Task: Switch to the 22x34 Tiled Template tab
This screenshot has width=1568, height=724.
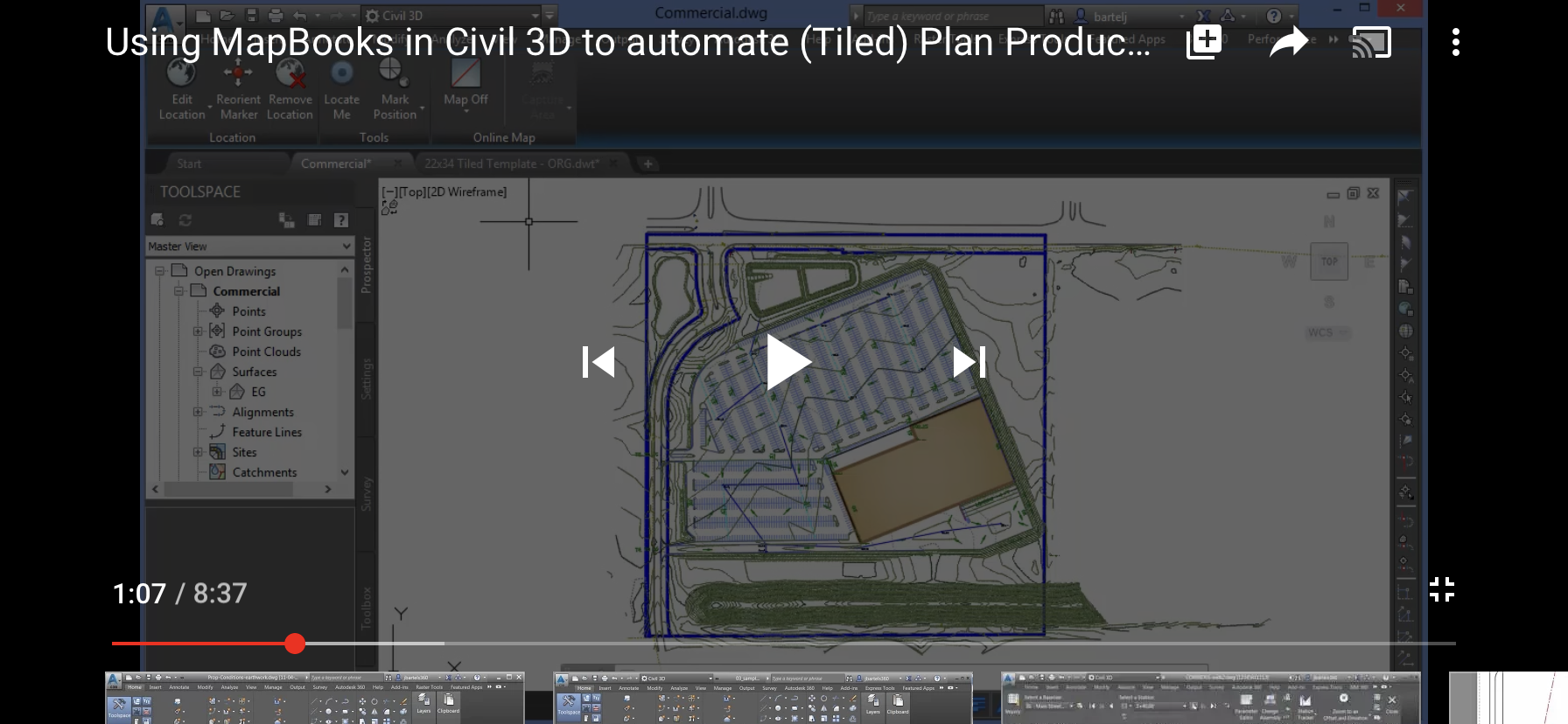Action: (x=512, y=164)
